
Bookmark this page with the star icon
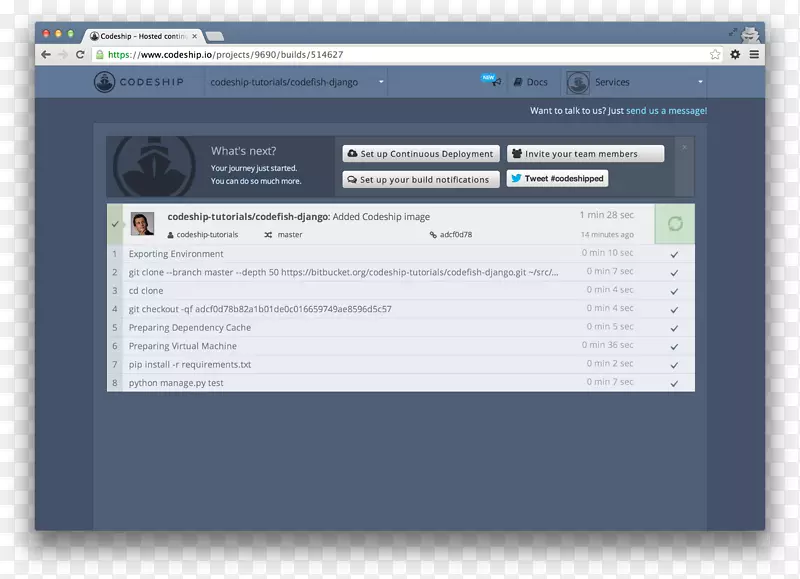tap(715, 55)
